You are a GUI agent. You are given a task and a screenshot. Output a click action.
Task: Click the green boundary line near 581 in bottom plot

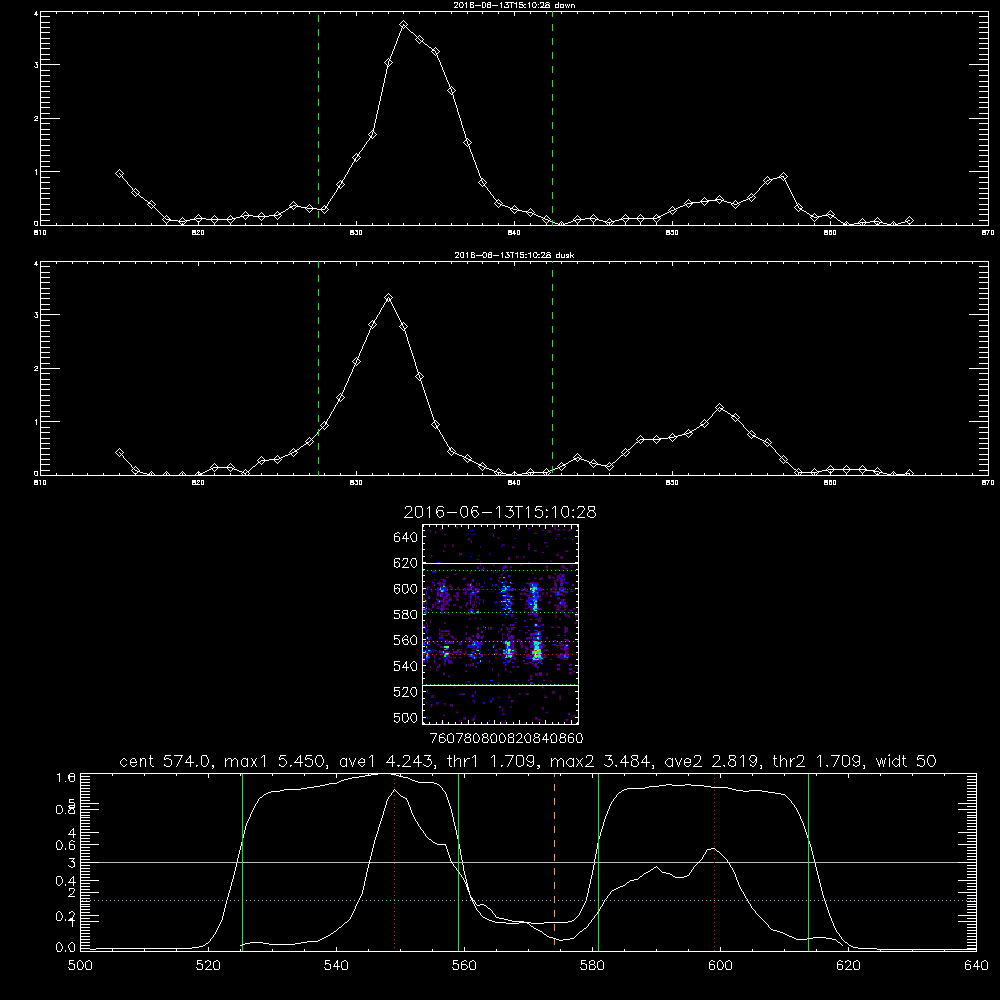tap(598, 861)
